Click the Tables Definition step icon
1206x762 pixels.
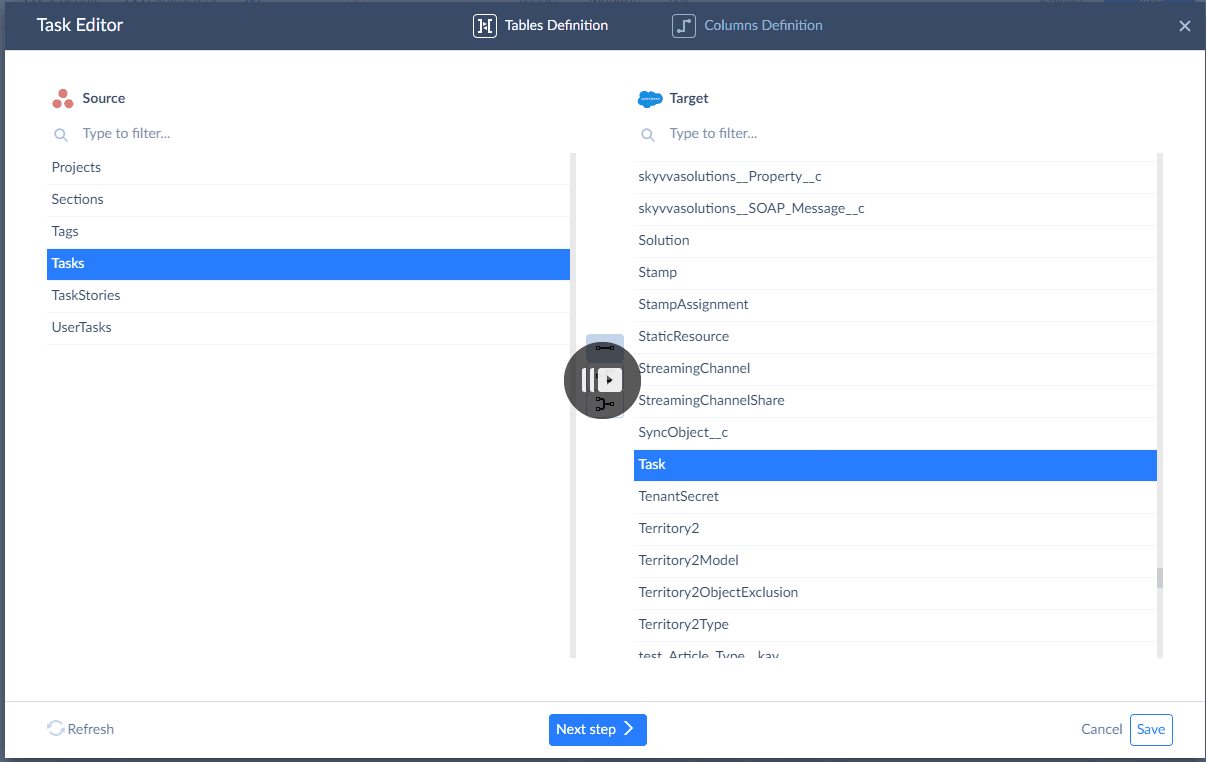[484, 26]
